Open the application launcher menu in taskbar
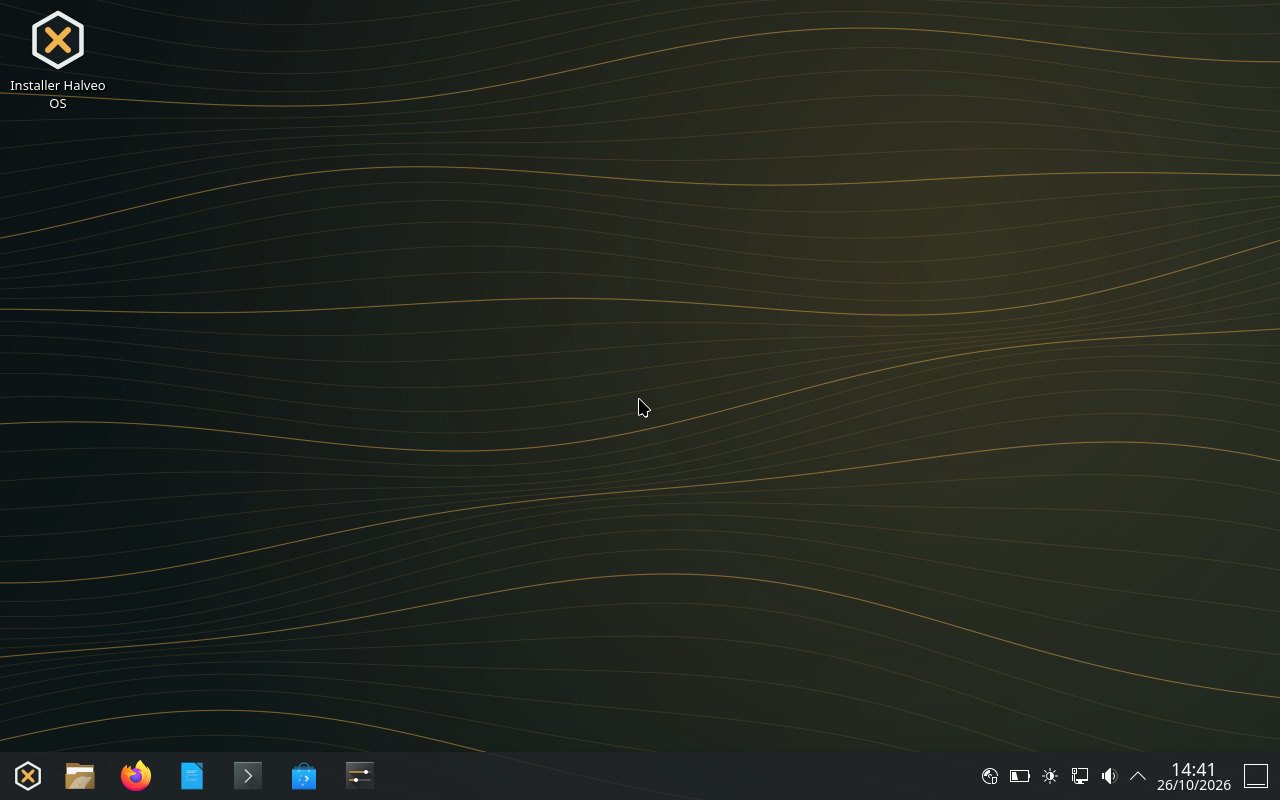 tap(28, 776)
